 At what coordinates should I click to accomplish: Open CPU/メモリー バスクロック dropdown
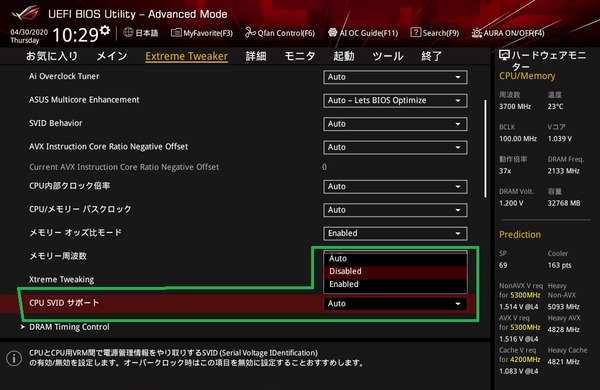tap(395, 210)
